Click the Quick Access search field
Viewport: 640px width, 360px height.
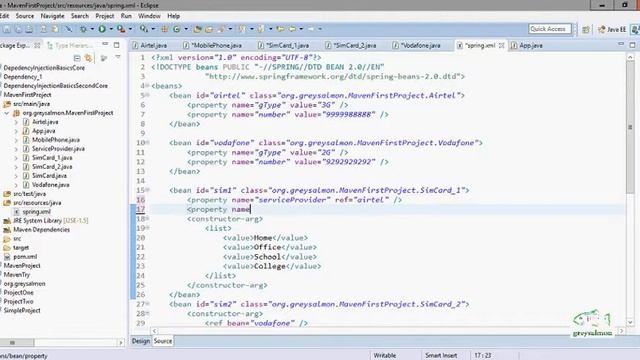point(549,29)
